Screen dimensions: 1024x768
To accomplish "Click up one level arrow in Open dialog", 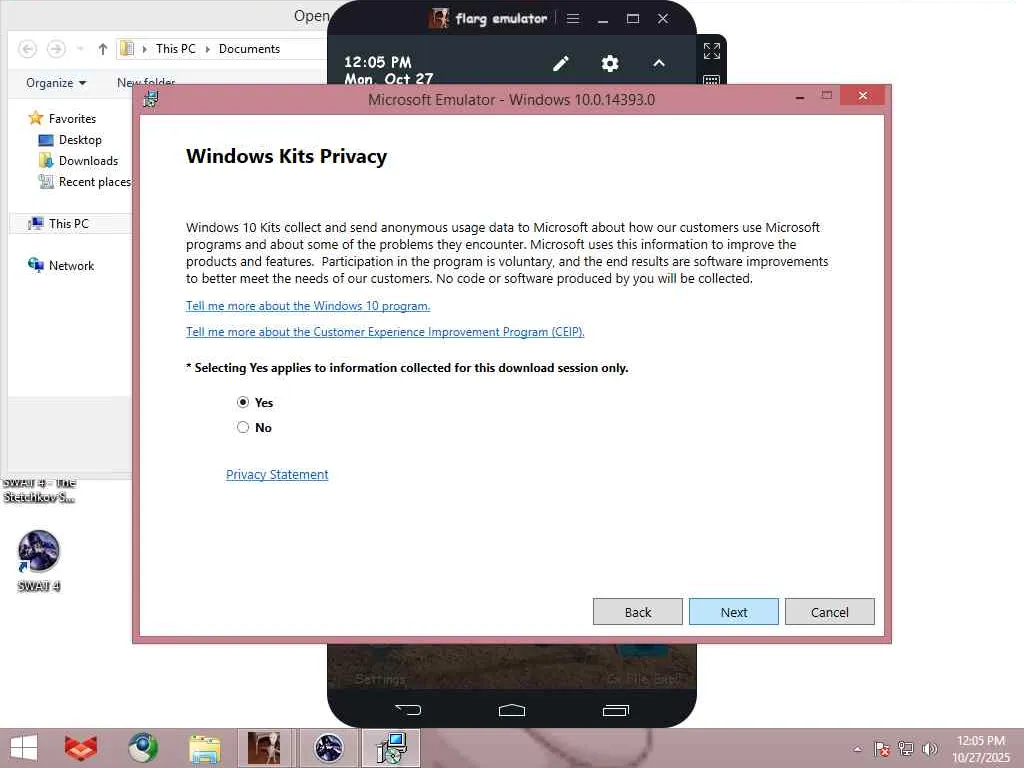I will pyautogui.click(x=103, y=49).
